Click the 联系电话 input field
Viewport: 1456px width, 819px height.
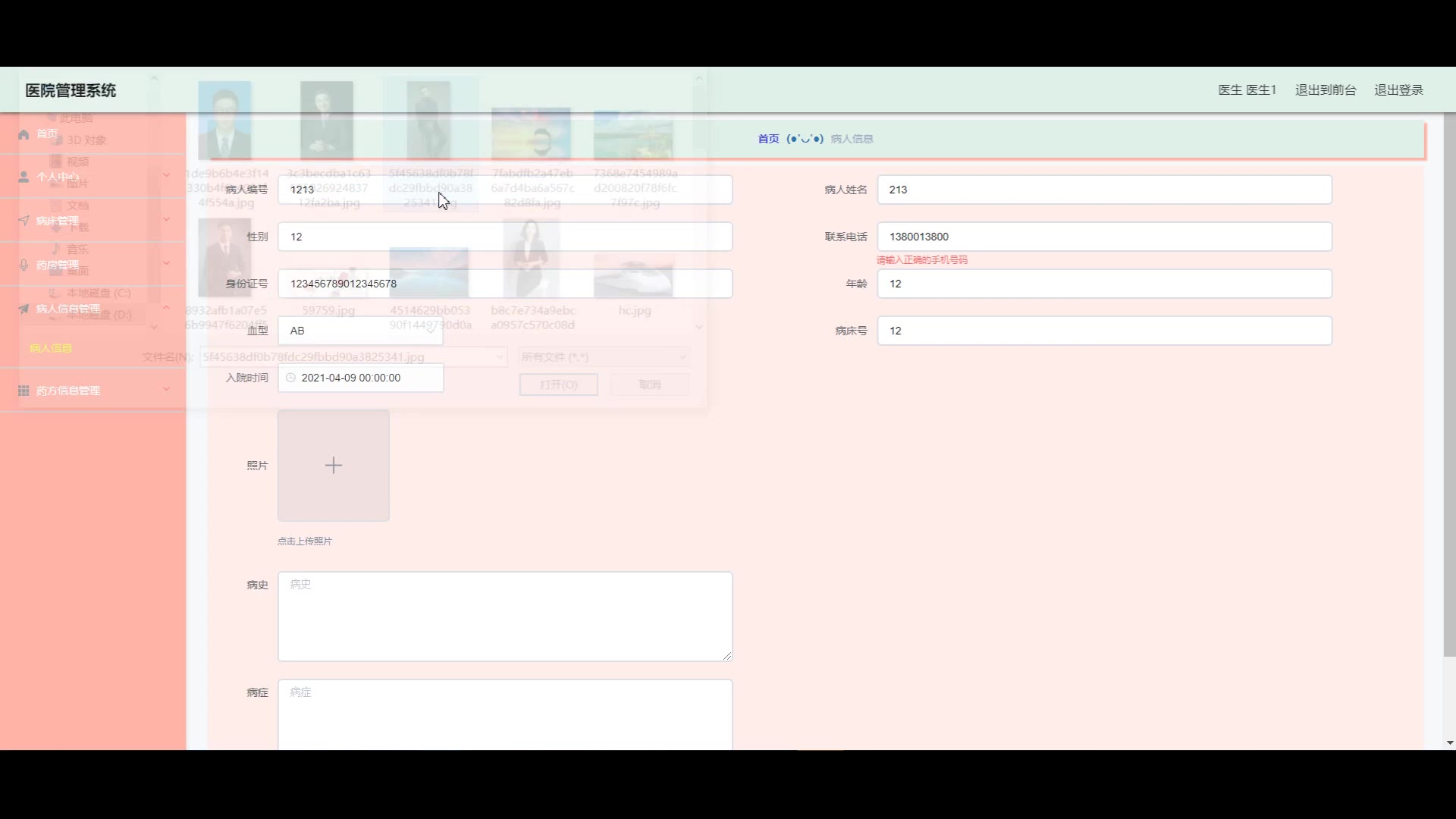pyautogui.click(x=1104, y=237)
